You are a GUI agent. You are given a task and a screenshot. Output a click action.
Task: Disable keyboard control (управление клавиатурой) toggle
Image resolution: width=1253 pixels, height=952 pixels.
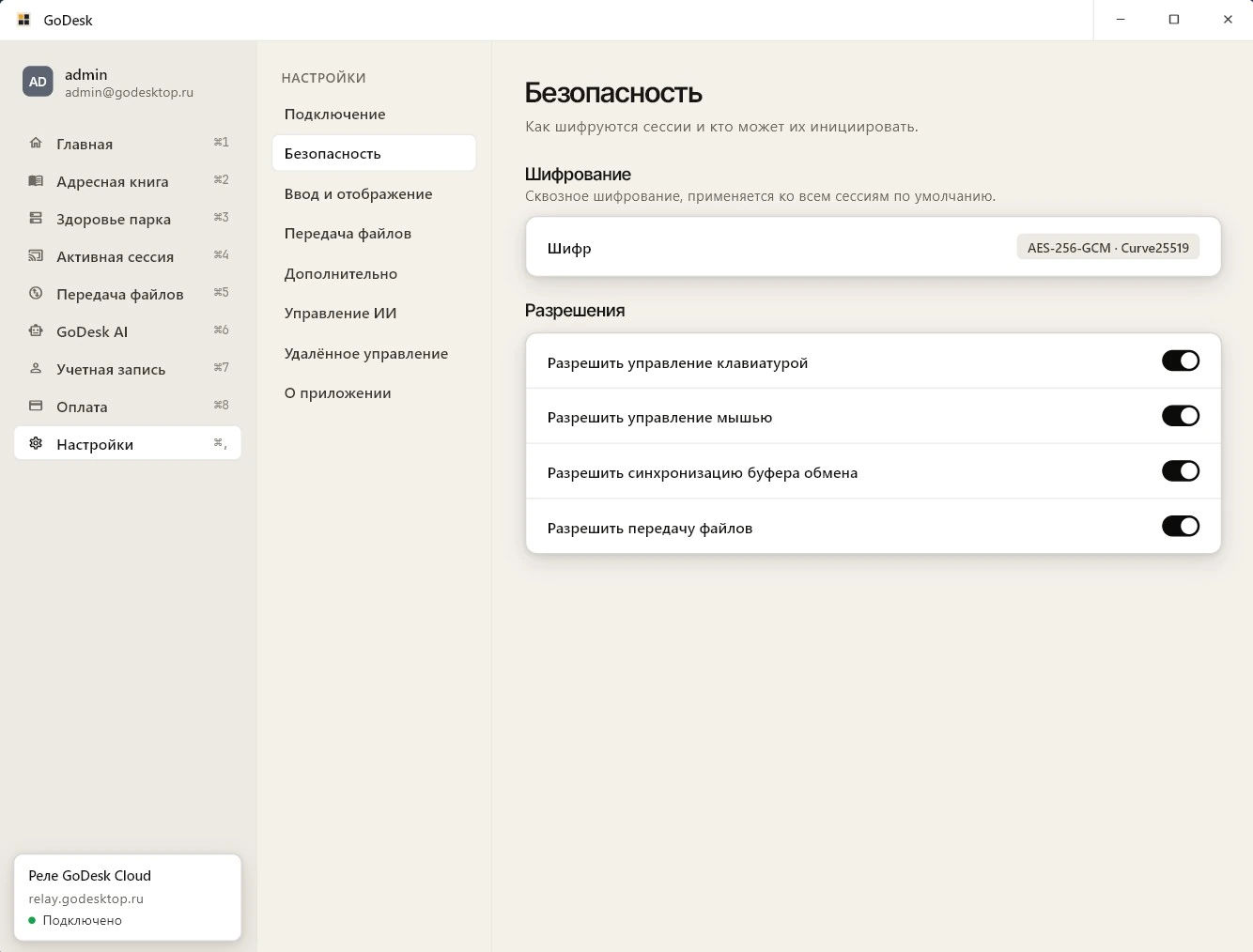[x=1181, y=361]
